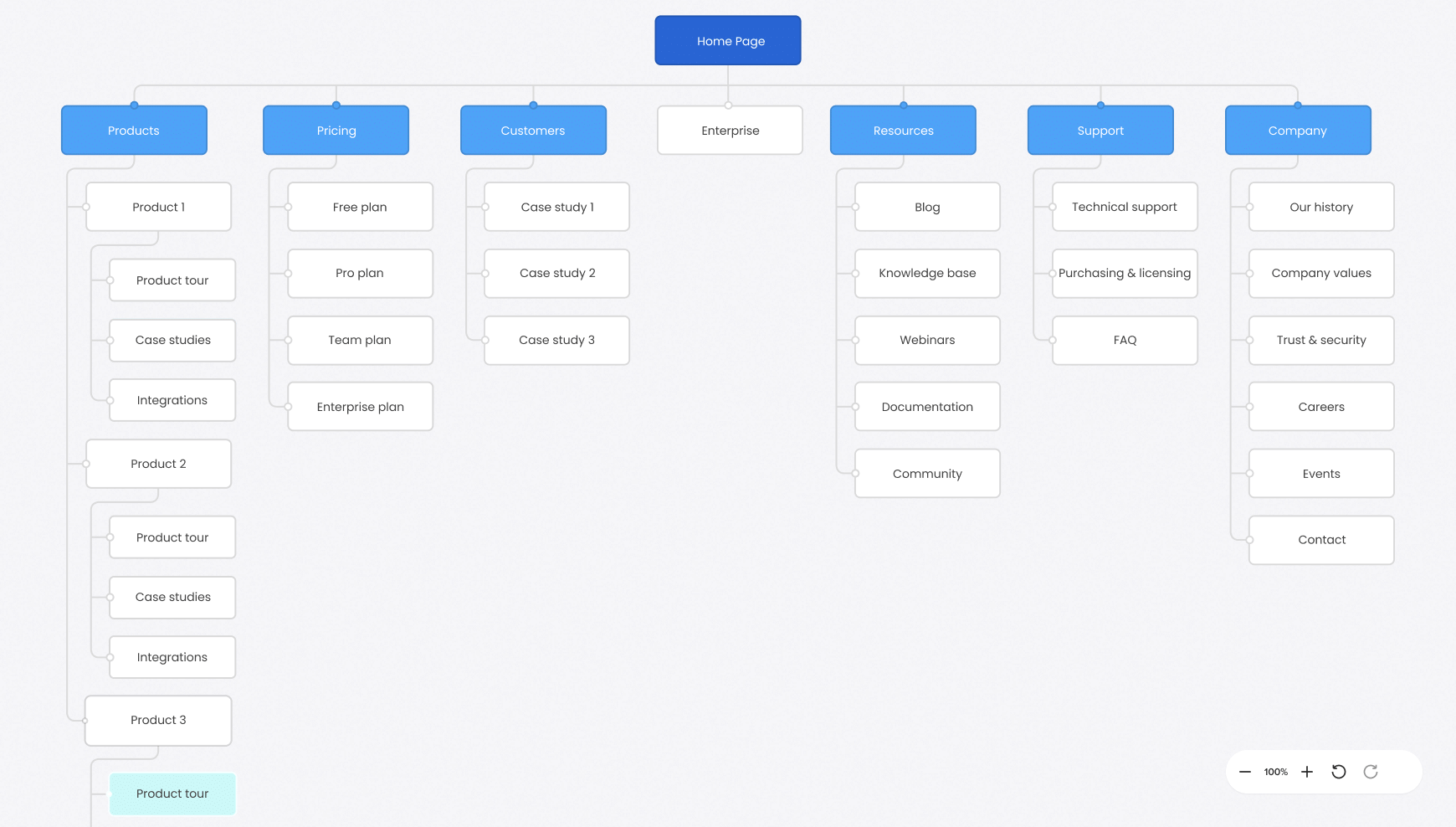The height and width of the screenshot is (827, 1456).
Task: Click the connector dot atop Customers node
Action: 533,105
